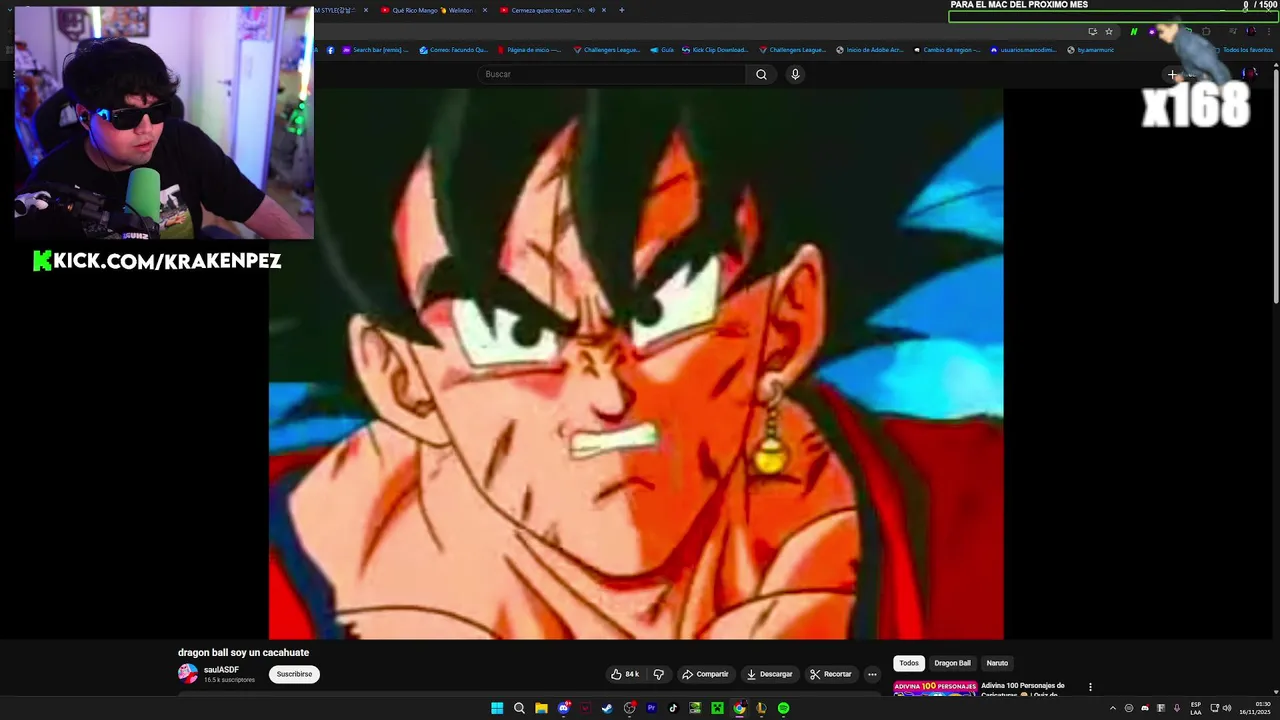The image size is (1280, 720).
Task: Open saulASDF channel avatar
Action: click(x=188, y=674)
